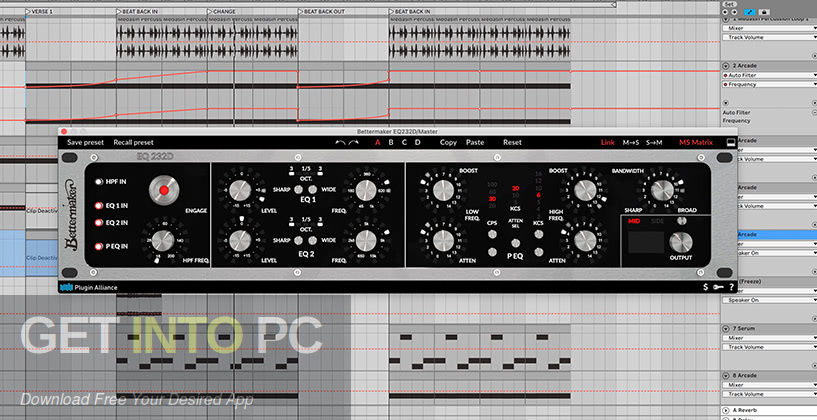This screenshot has height=420, width=817.
Task: Select preset slot A
Action: (x=378, y=142)
